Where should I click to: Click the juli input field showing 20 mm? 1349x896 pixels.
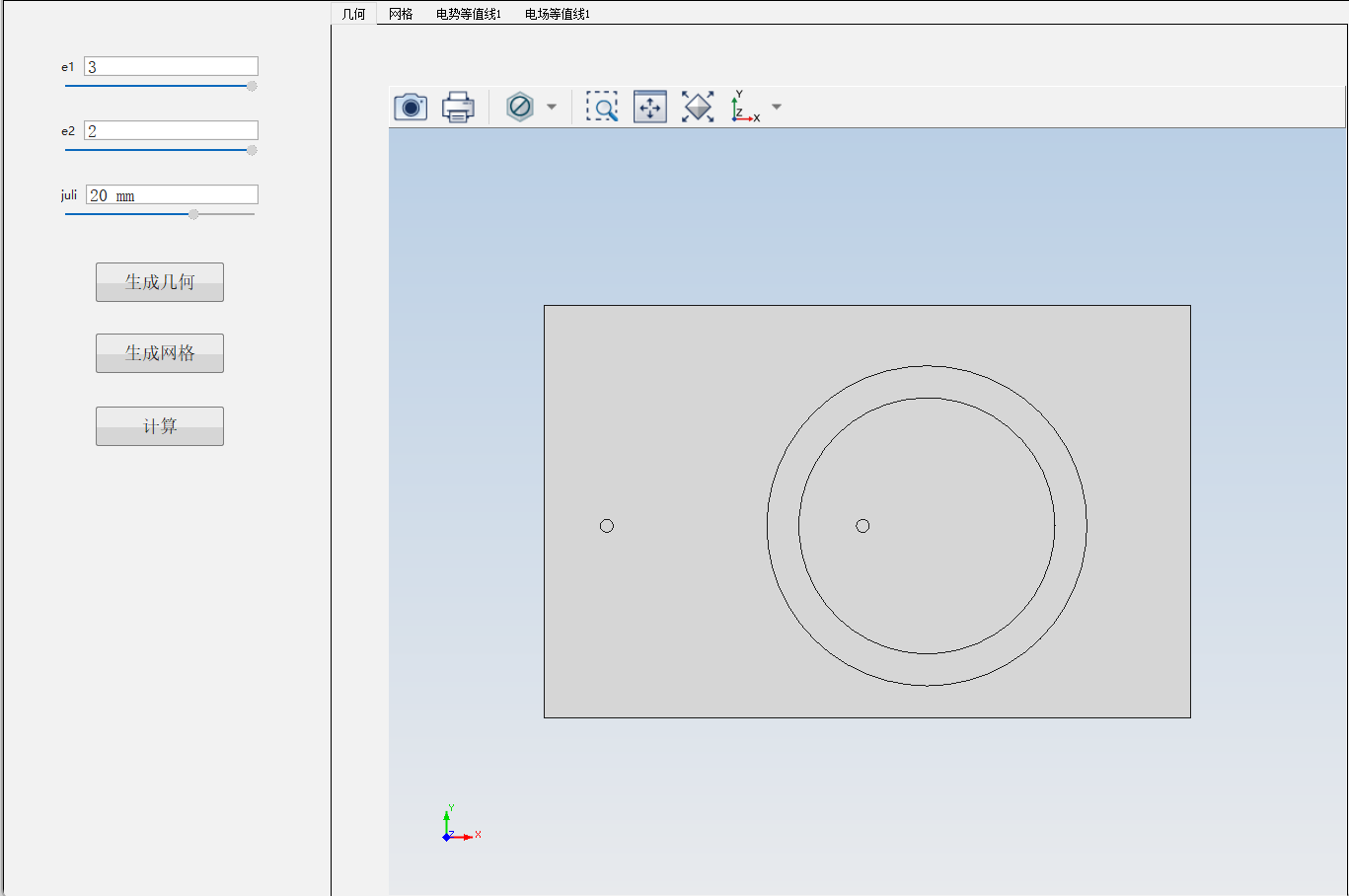pyautogui.click(x=172, y=194)
